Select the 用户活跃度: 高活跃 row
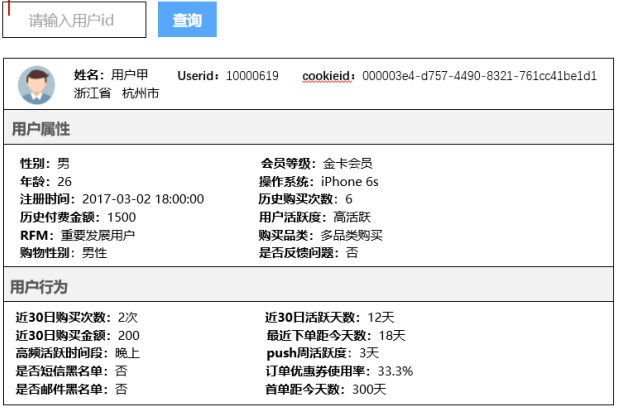The width and height of the screenshot is (617, 410). [315, 217]
